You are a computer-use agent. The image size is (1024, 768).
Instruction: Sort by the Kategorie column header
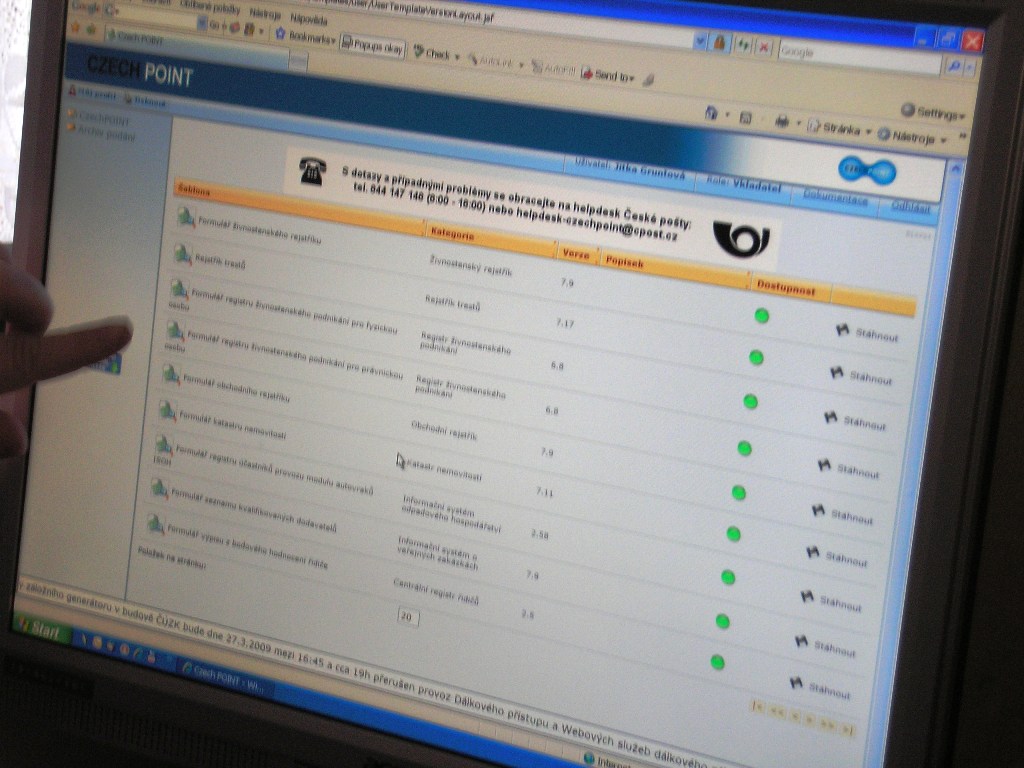pyautogui.click(x=452, y=234)
